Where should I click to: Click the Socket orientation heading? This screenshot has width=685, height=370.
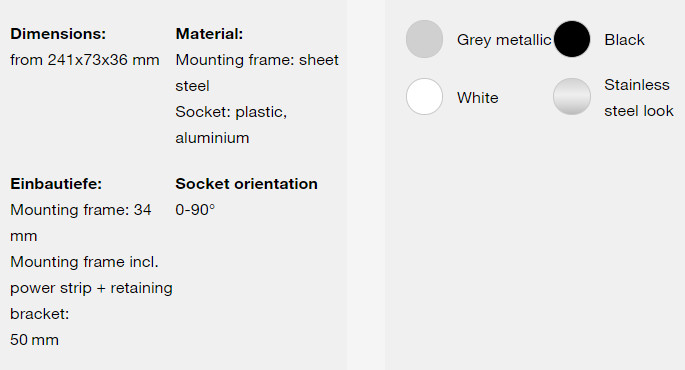click(246, 183)
